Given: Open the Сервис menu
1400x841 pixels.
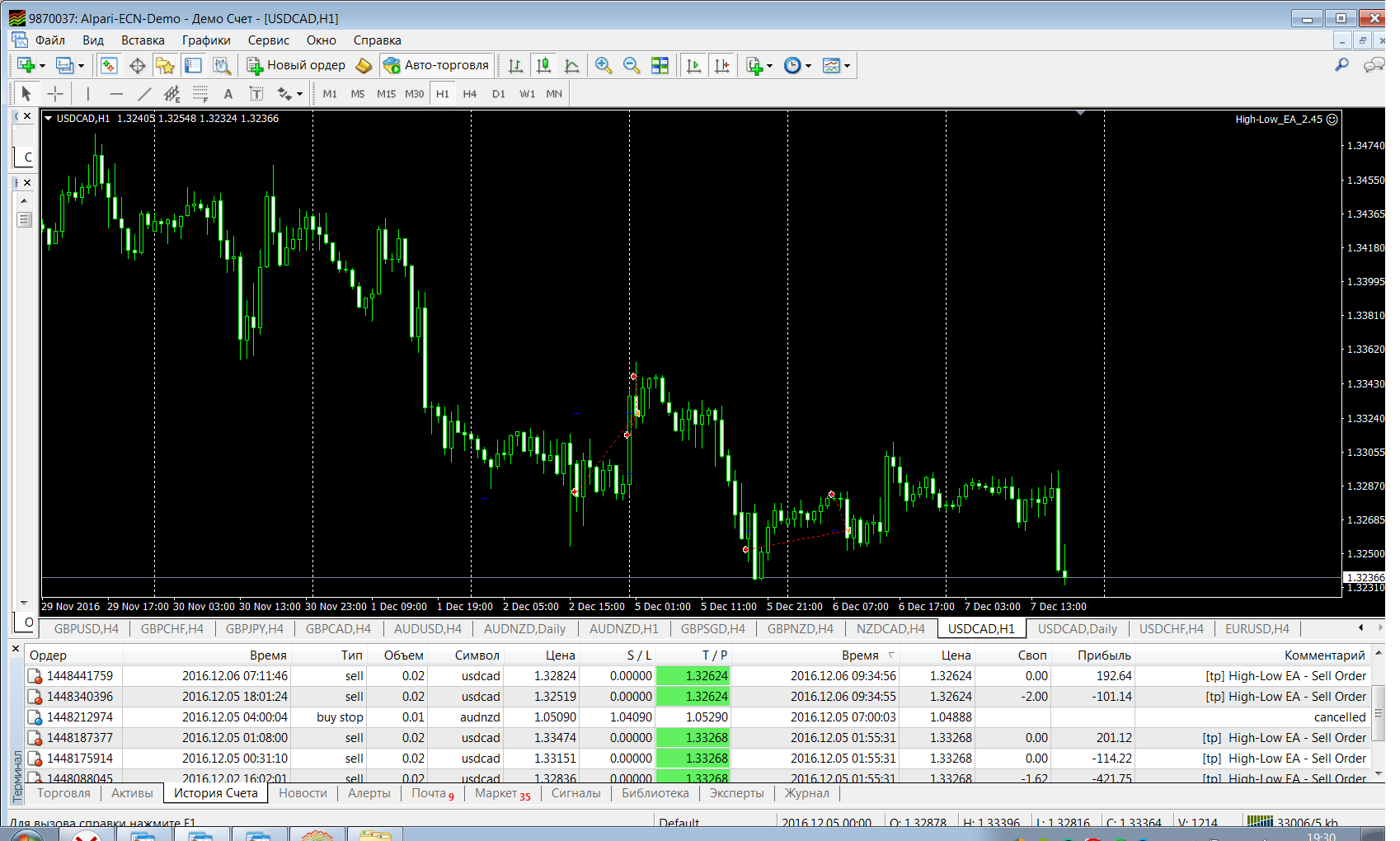Looking at the screenshot, I should click(268, 40).
